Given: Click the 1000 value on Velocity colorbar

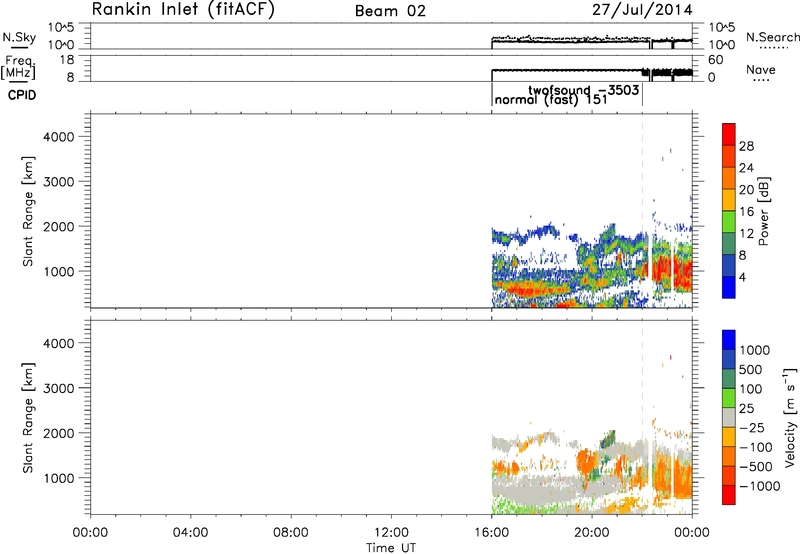Looking at the screenshot, I should coord(755,350).
